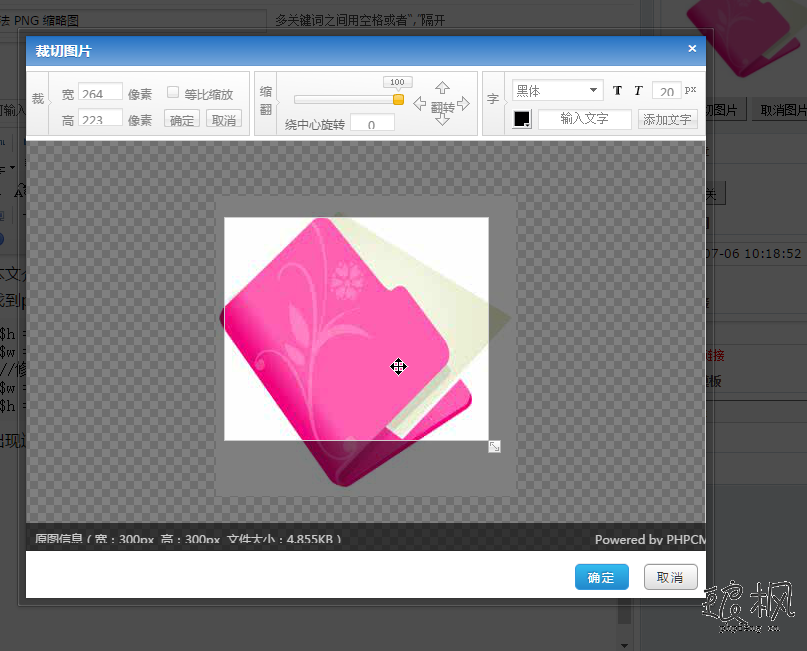This screenshot has height=651, width=807.
Task: Click the flip up arrow icon
Action: coord(442,88)
